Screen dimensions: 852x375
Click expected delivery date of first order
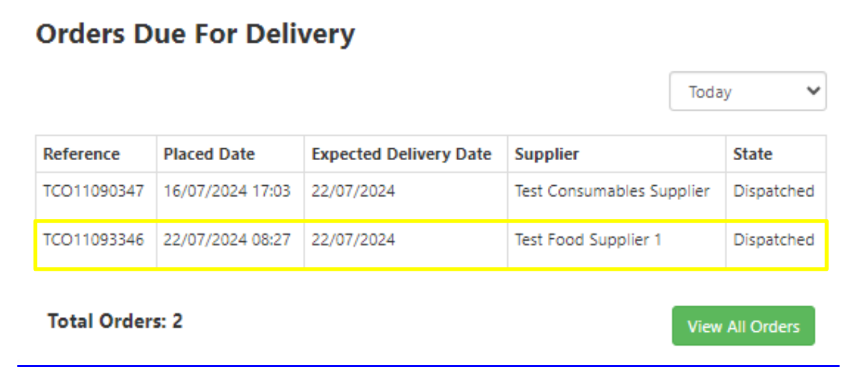click(x=353, y=191)
